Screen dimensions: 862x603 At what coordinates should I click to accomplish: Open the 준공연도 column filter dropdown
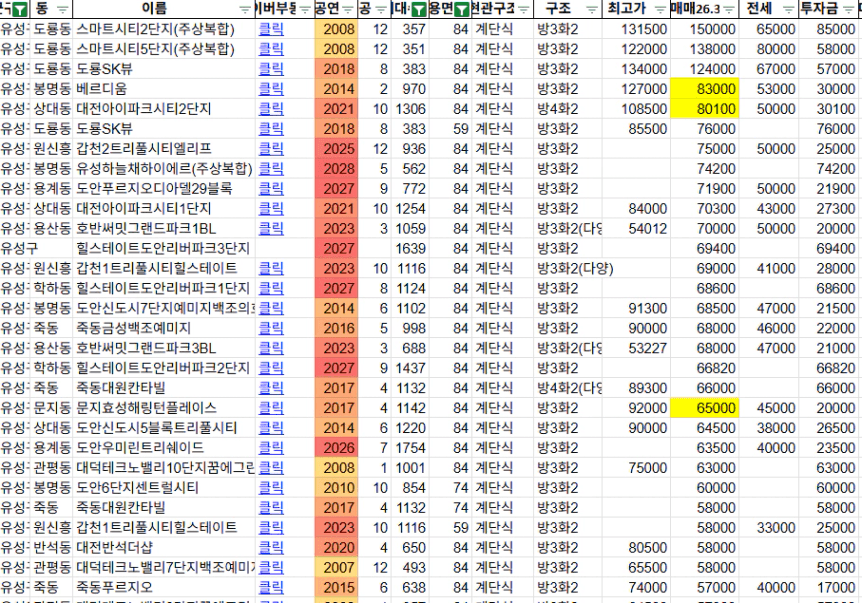pos(349,9)
